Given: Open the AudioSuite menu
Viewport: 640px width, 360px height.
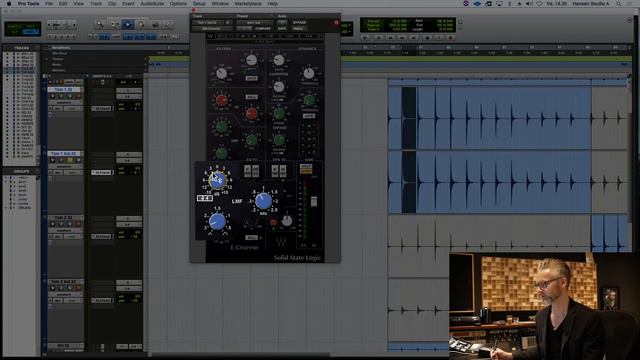Looking at the screenshot, I should point(152,4).
